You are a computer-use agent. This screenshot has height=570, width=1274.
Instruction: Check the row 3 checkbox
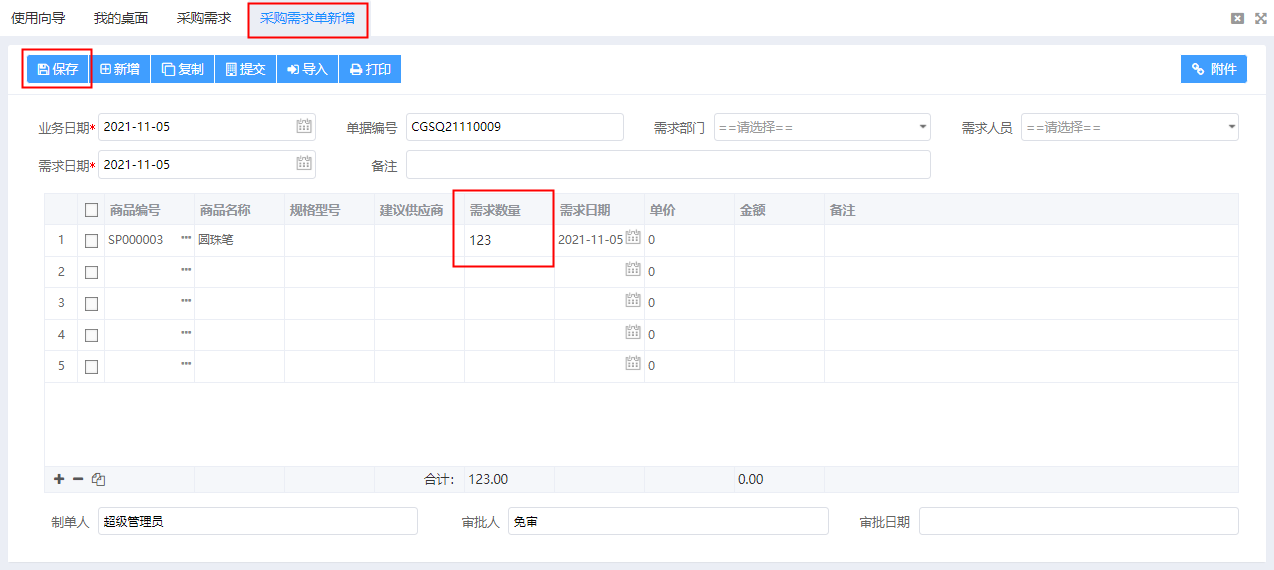pyautogui.click(x=91, y=304)
